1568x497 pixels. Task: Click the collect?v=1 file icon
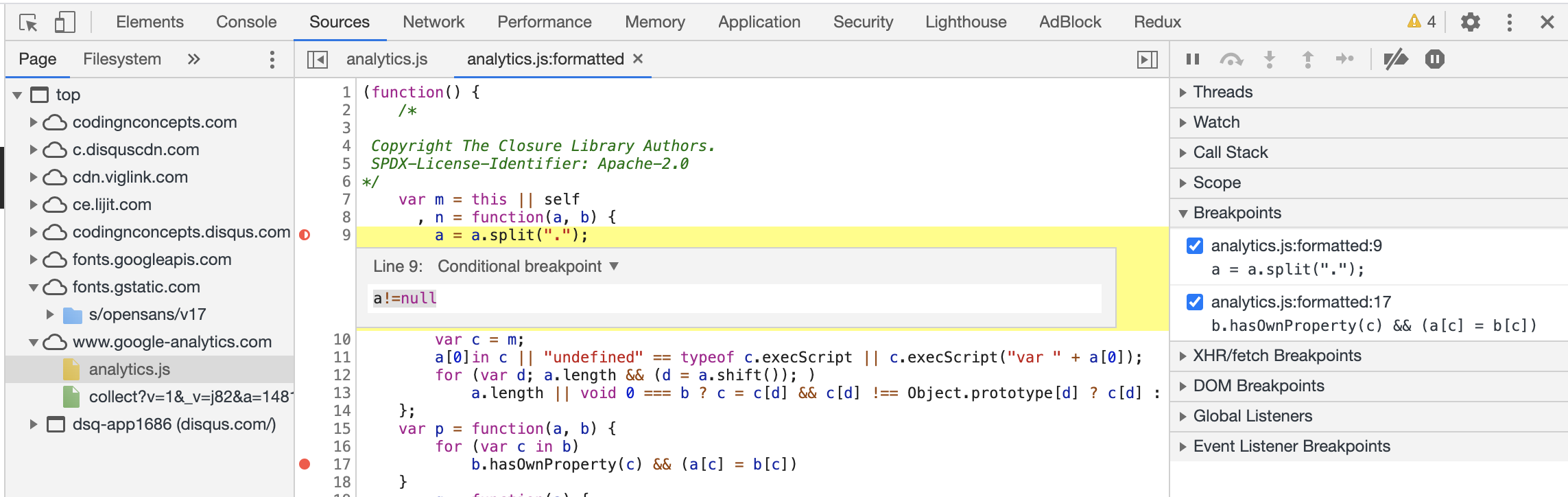tap(71, 397)
